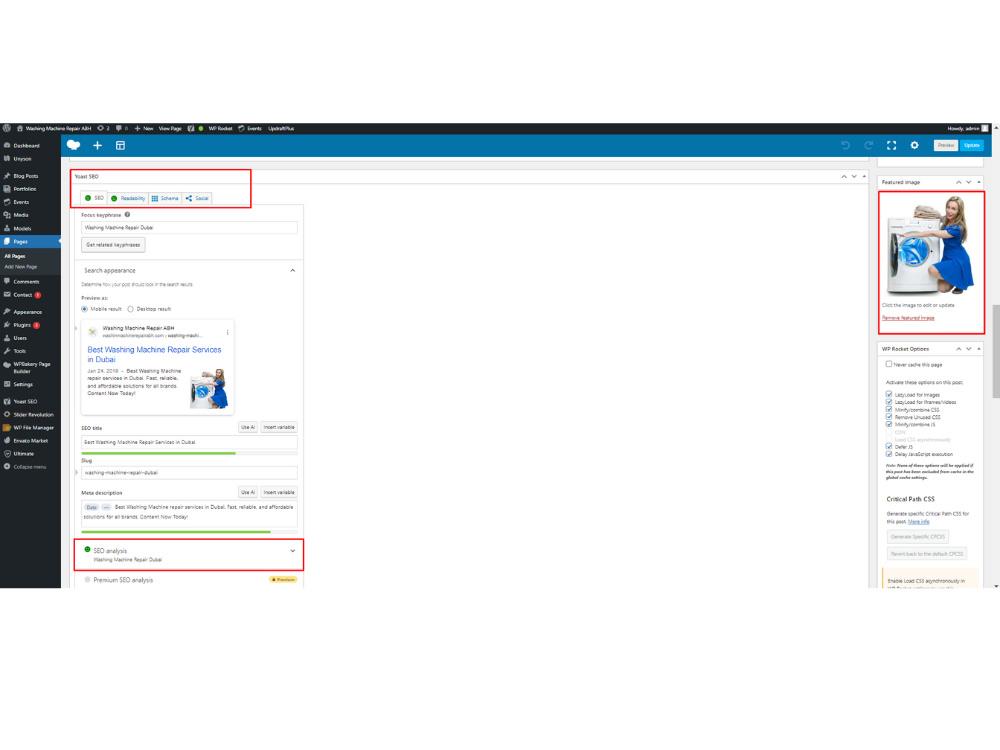Image resolution: width=1000 pixels, height=750 pixels.
Task: Click the Focus keyphrase input field
Action: [x=189, y=228]
